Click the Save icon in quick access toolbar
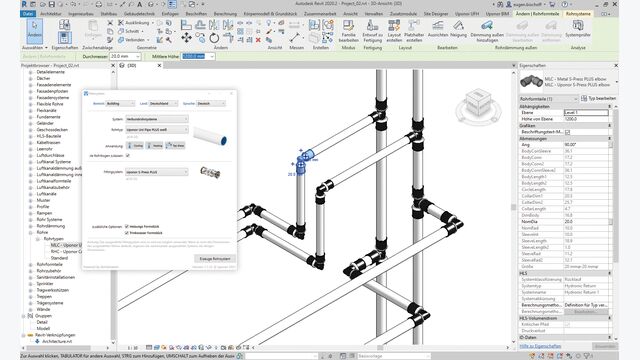The height and width of the screenshot is (360, 640). click(52, 4)
